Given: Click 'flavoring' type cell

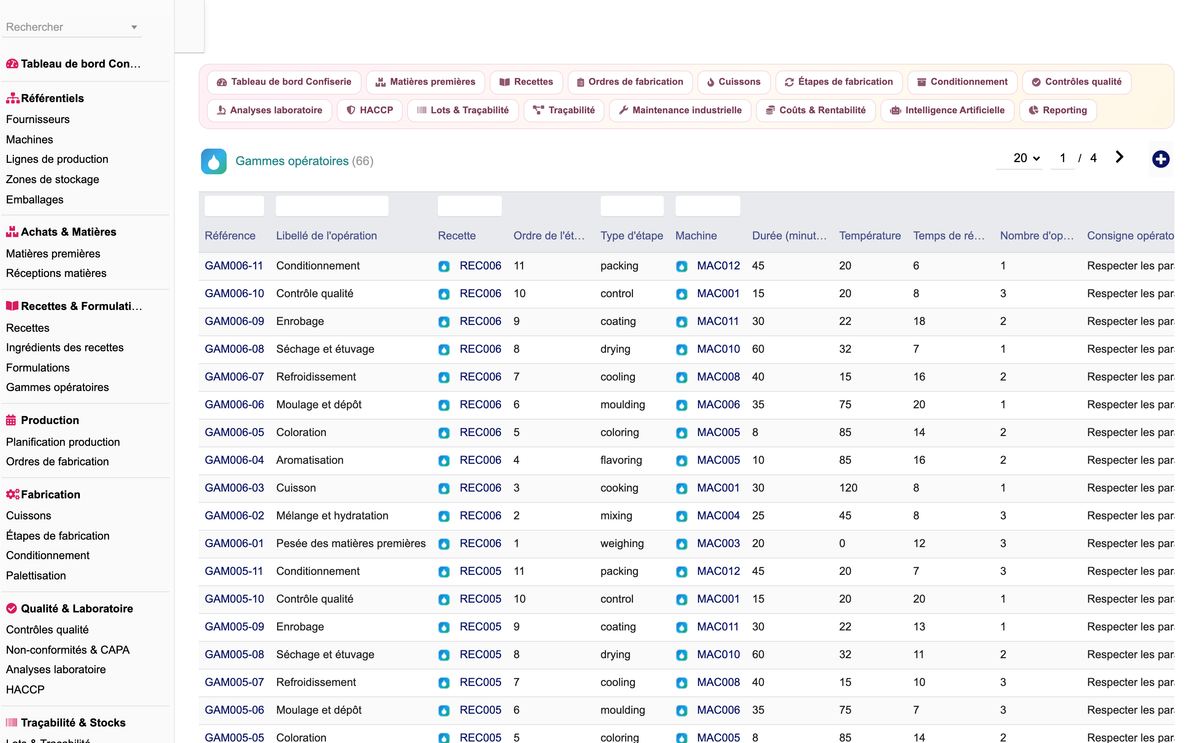Looking at the screenshot, I should pos(621,461).
